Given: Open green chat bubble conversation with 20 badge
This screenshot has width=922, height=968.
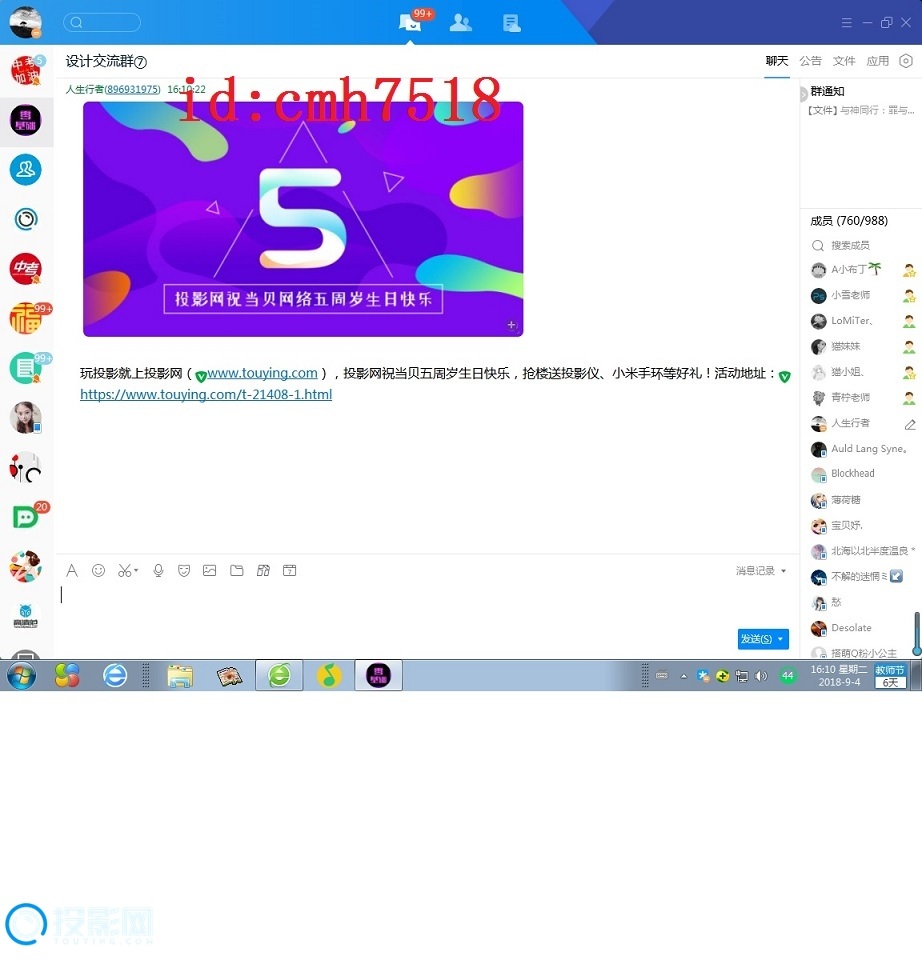Looking at the screenshot, I should (x=26, y=517).
